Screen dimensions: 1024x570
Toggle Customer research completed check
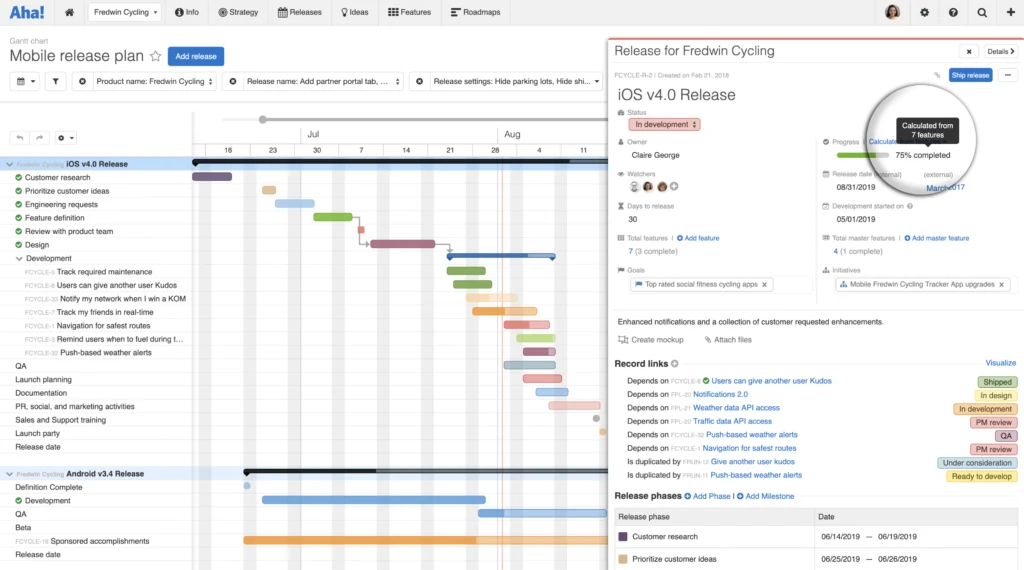[x=19, y=178]
